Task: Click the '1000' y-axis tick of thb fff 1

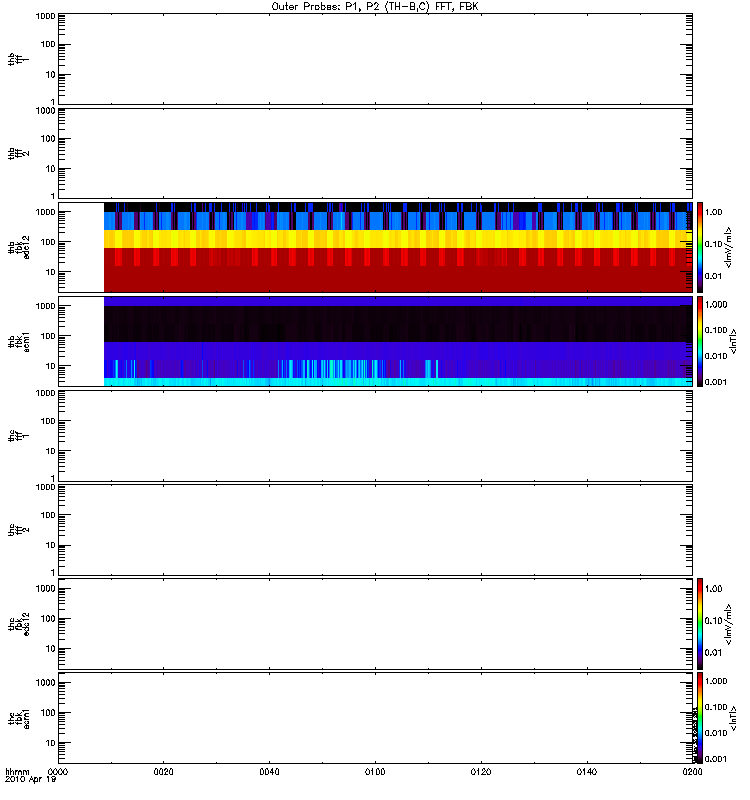Action: point(45,16)
